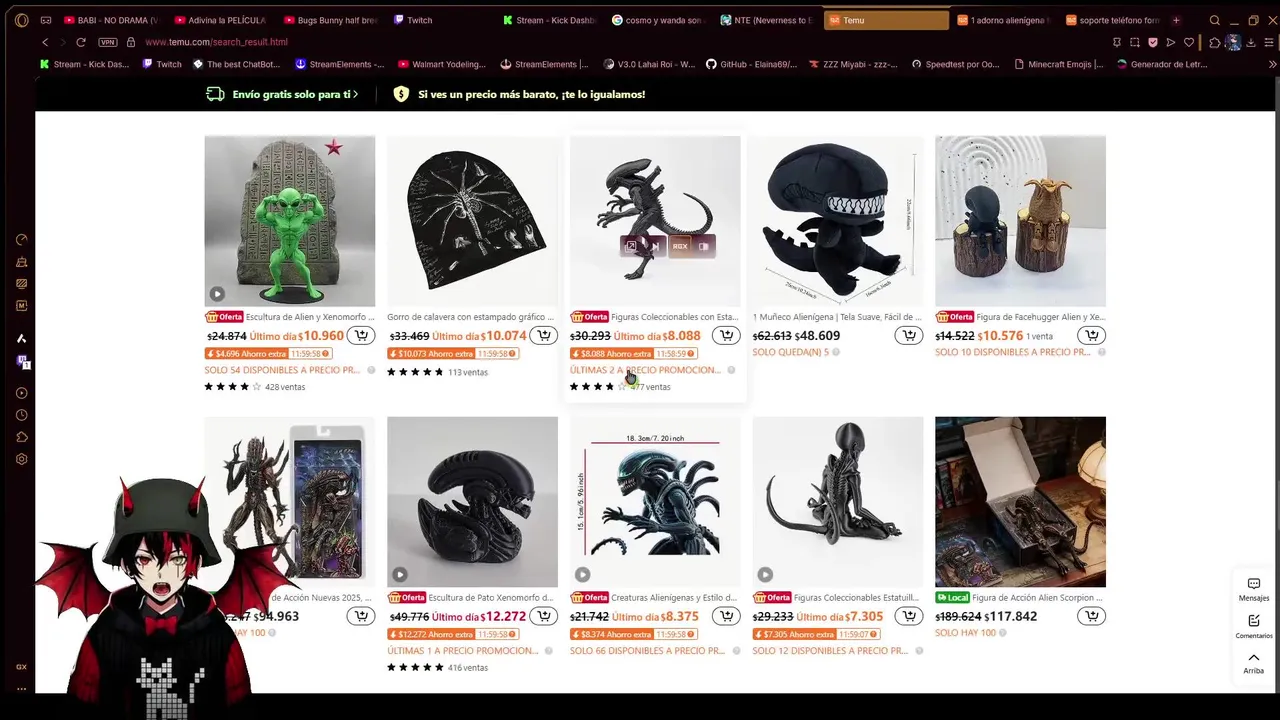Image resolution: width=1280 pixels, height=720 pixels.
Task: Open the Scorpion Alien action figure thumbnail
Action: pyautogui.click(x=1020, y=502)
